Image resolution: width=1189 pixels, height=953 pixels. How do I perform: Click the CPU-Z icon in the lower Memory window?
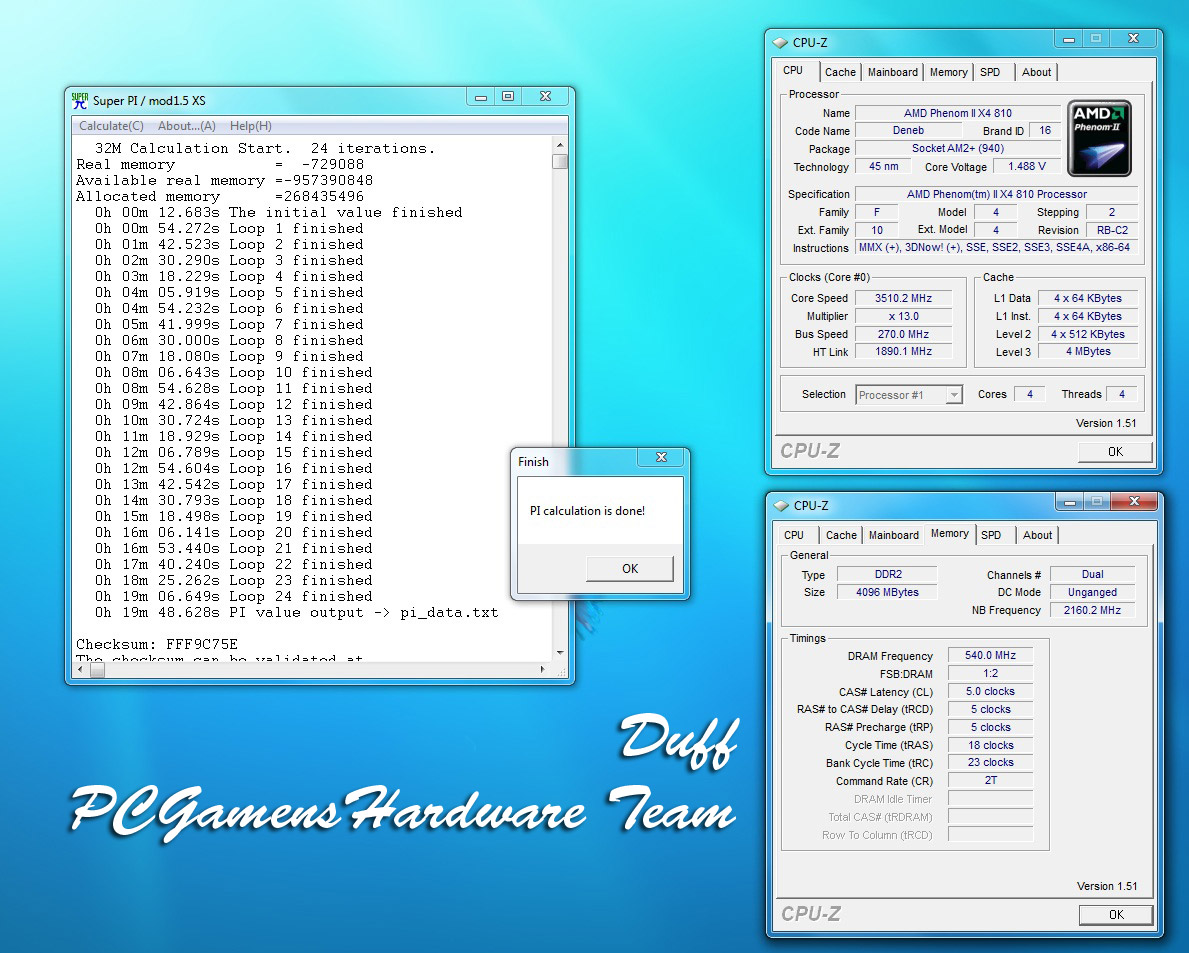[781, 505]
